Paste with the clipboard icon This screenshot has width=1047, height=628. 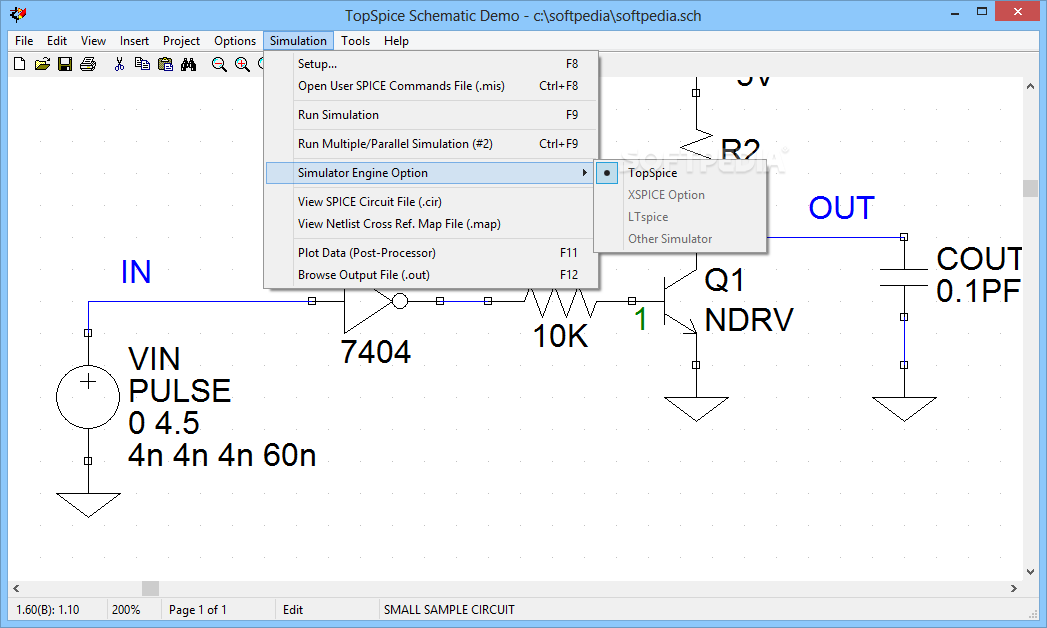[165, 64]
